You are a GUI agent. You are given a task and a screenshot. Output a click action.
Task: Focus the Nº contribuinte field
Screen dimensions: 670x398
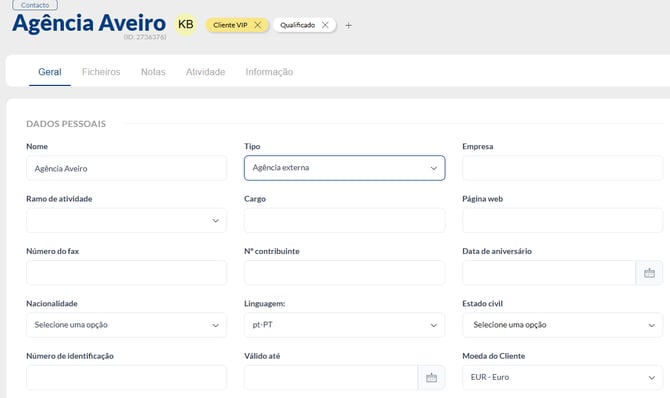(344, 273)
